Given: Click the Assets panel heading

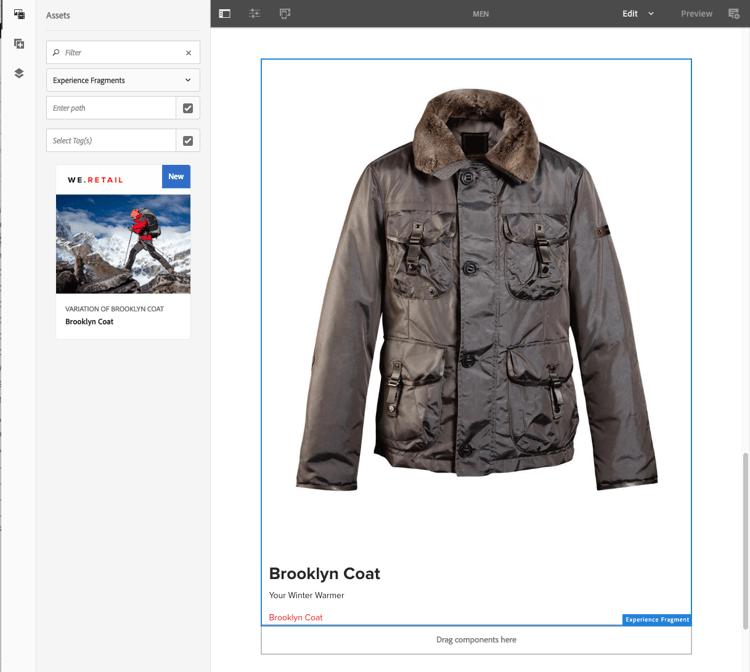Looking at the screenshot, I should coord(58,15).
